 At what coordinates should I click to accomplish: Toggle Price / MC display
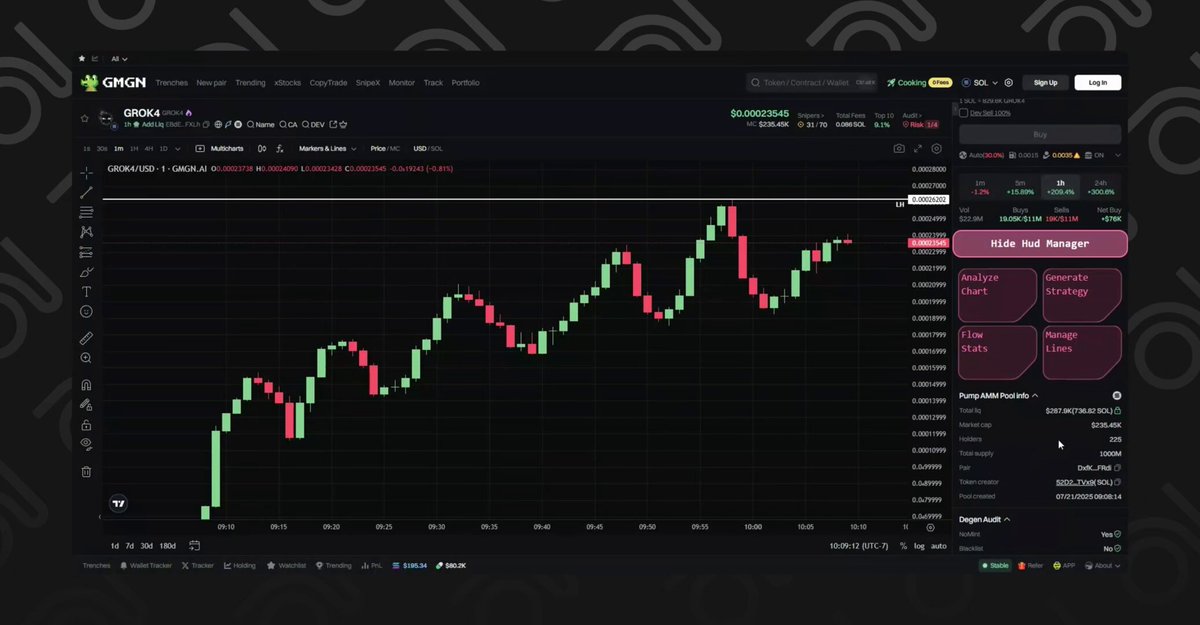coord(385,148)
